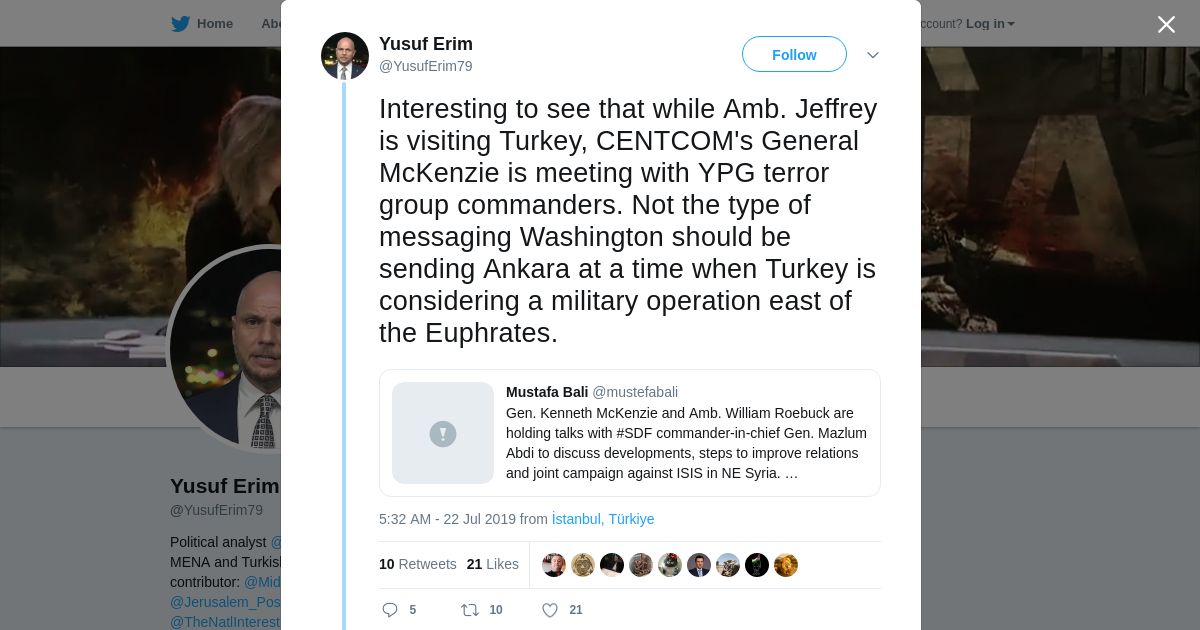This screenshot has width=1200, height=630.
Task: Click first liker's avatar in row
Action: [554, 565]
